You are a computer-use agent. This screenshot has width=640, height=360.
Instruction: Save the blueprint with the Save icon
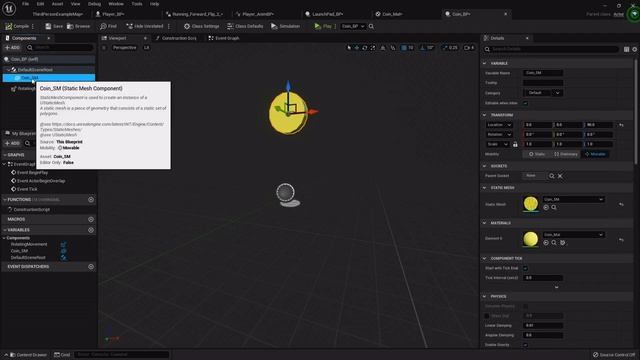coord(54,26)
